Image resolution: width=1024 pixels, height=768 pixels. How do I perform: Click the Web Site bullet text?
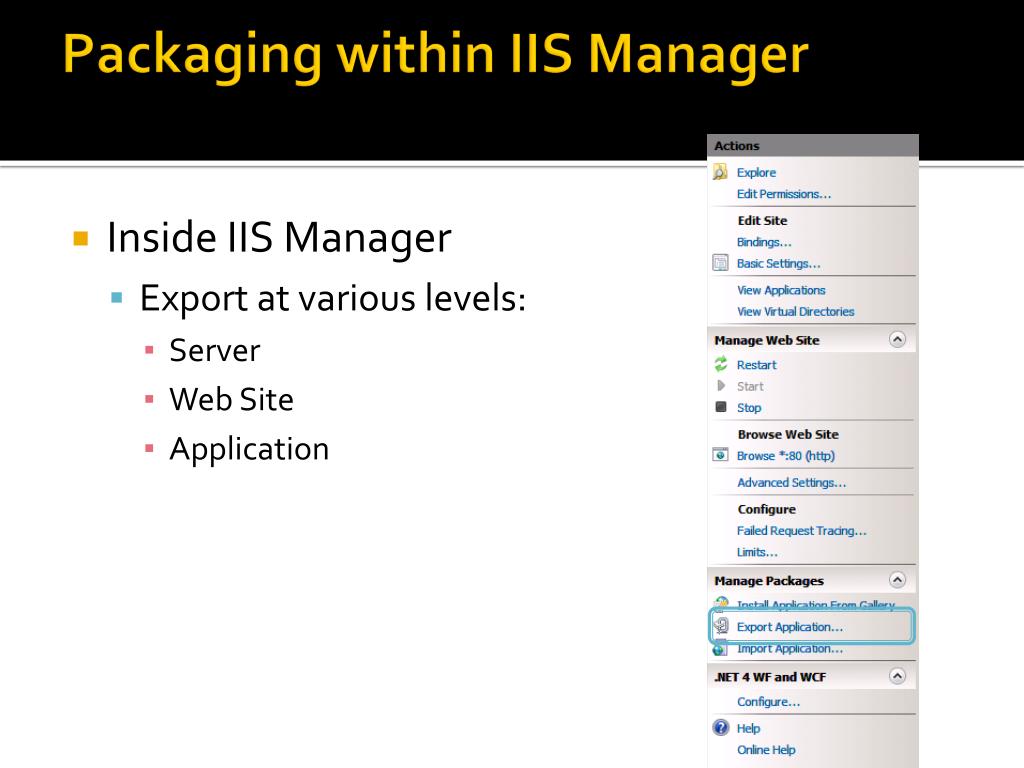[x=231, y=400]
